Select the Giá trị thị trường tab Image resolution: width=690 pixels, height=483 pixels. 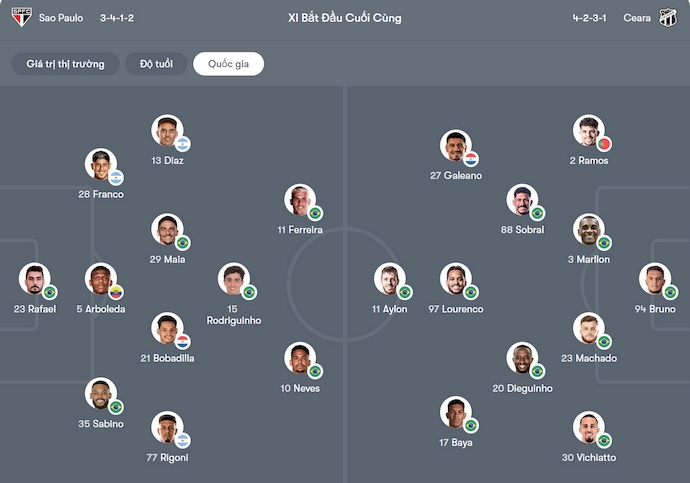point(65,64)
